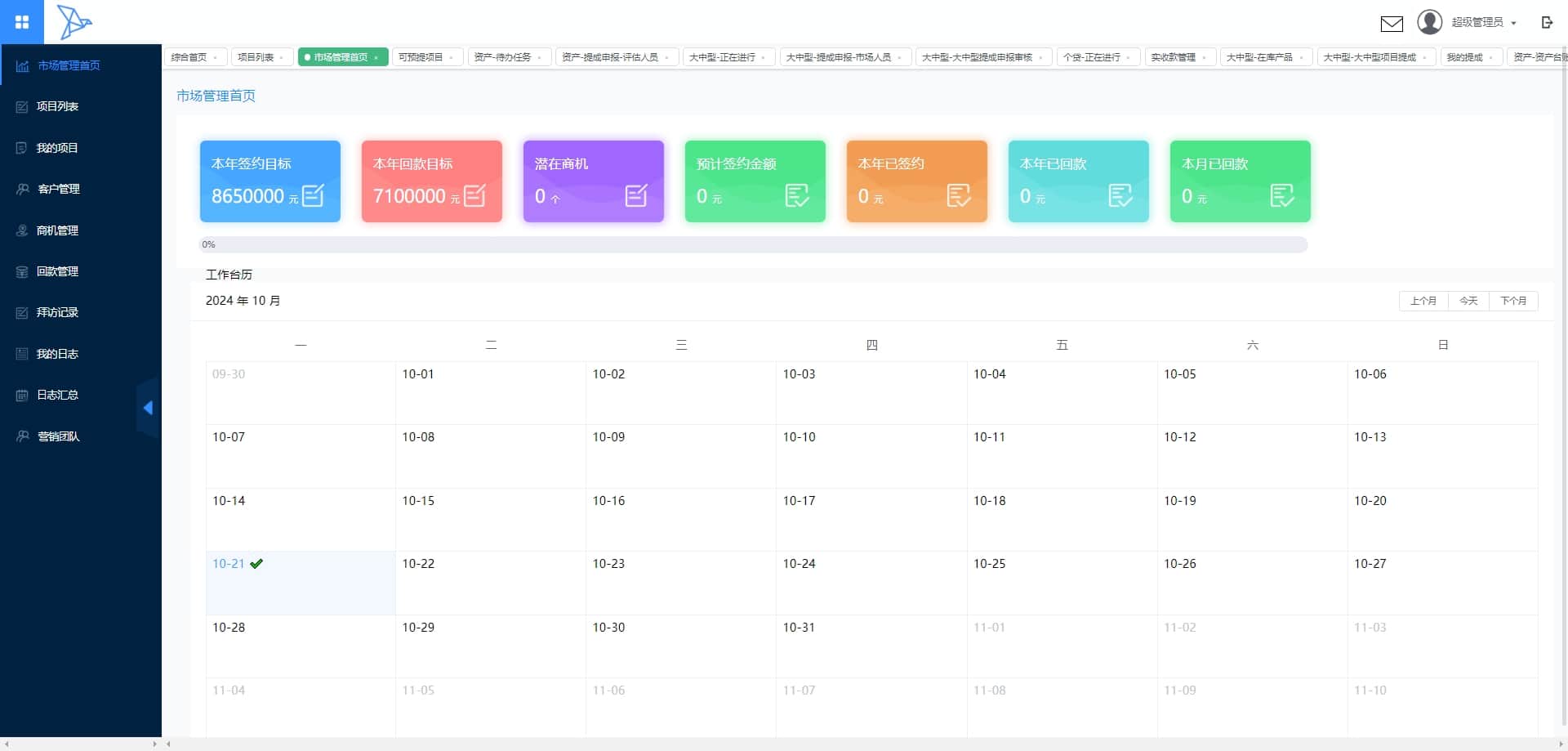Screen dimensions: 1568x751
Task: Click the logout icon at top right
Action: point(1547,22)
